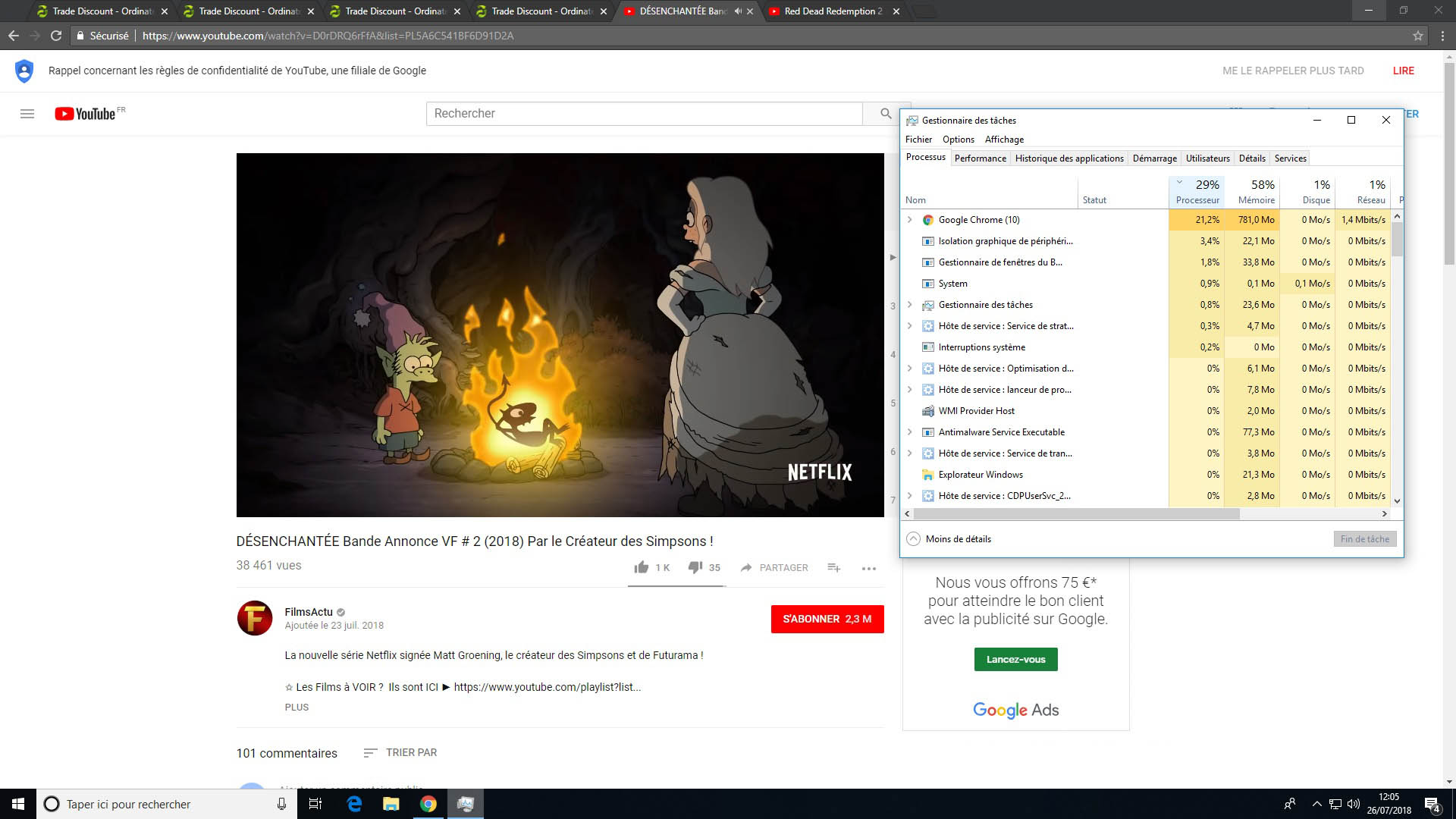The width and height of the screenshot is (1456, 819).
Task: Dislike the video with thumbs down
Action: 695,567
